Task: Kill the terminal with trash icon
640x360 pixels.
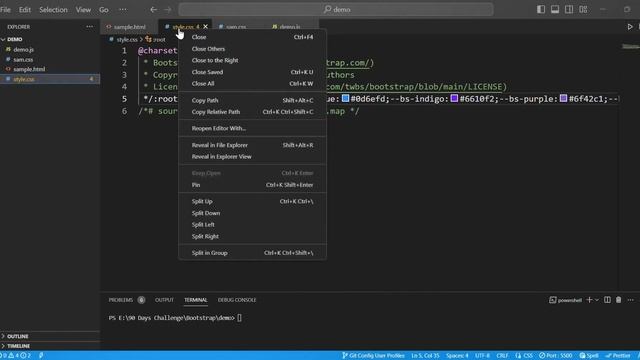Action: [x=618, y=300]
